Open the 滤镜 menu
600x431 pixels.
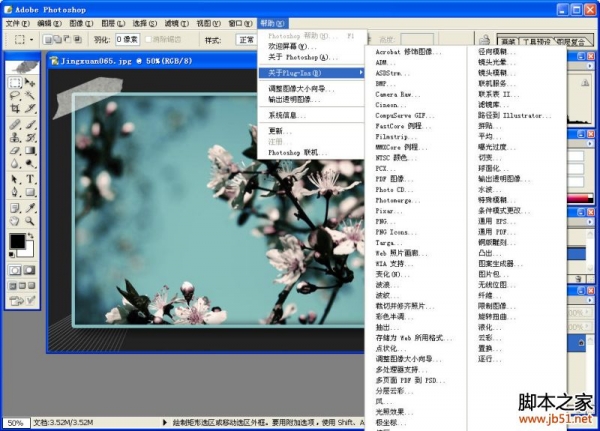coord(176,23)
